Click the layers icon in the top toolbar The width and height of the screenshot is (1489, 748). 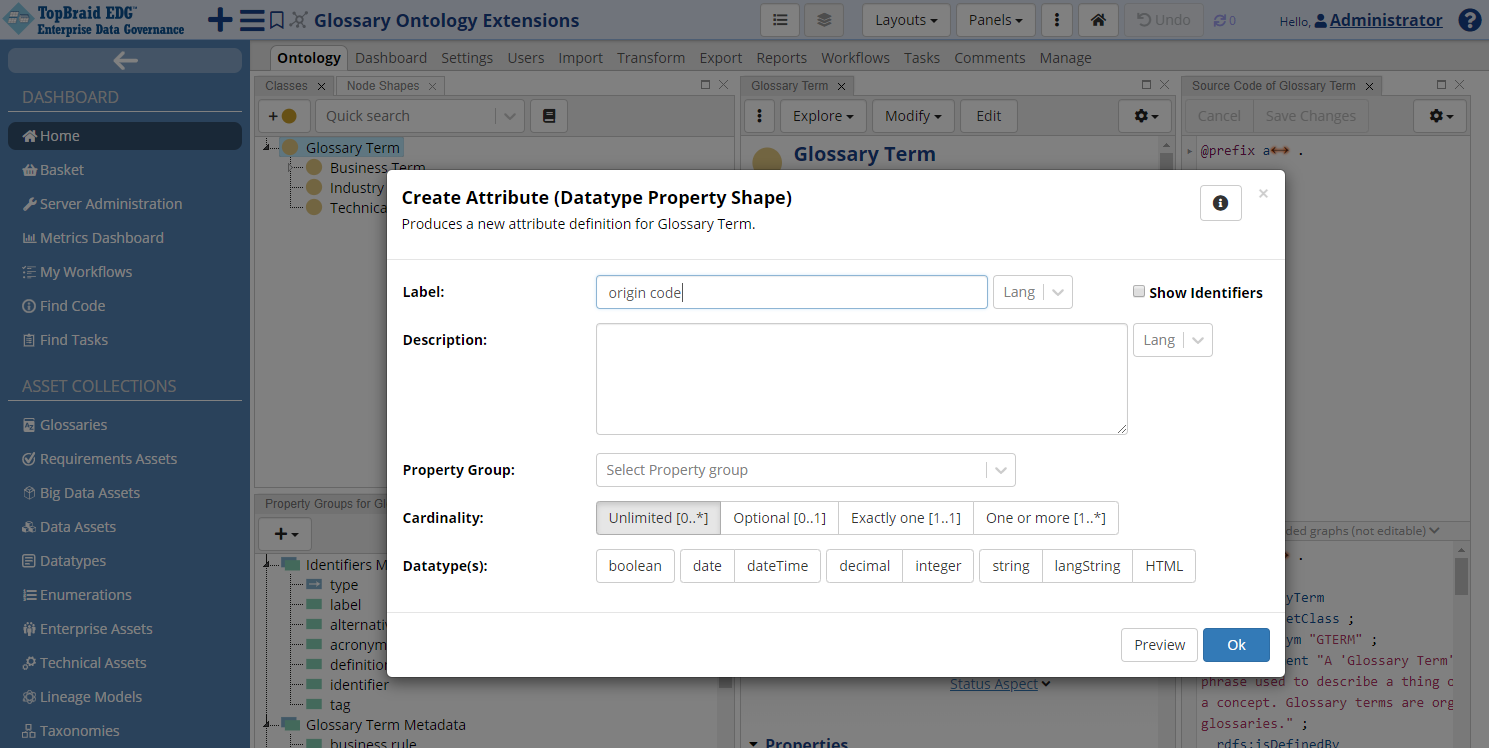coord(822,20)
